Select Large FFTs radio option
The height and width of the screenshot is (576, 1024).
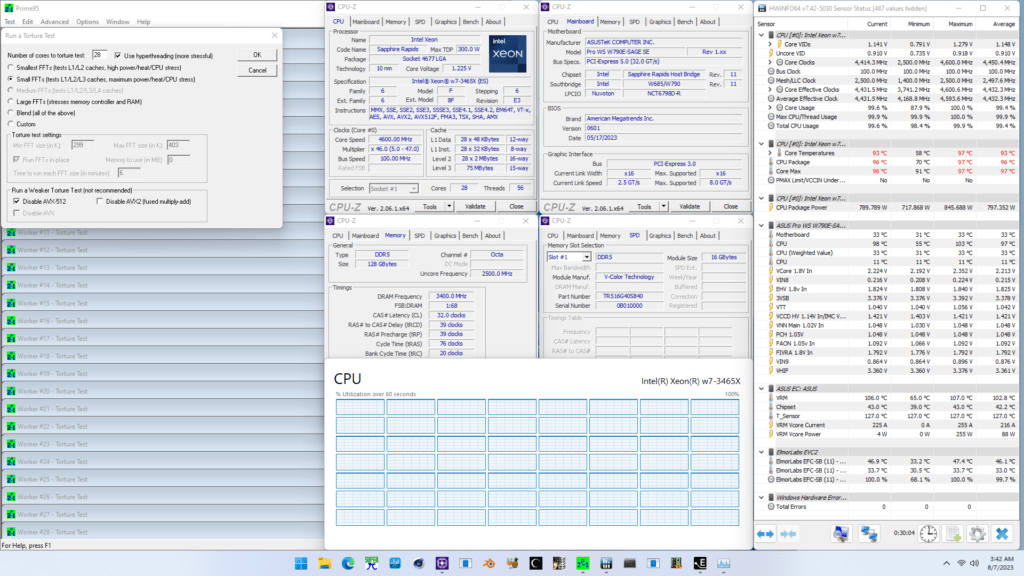[x=10, y=102]
